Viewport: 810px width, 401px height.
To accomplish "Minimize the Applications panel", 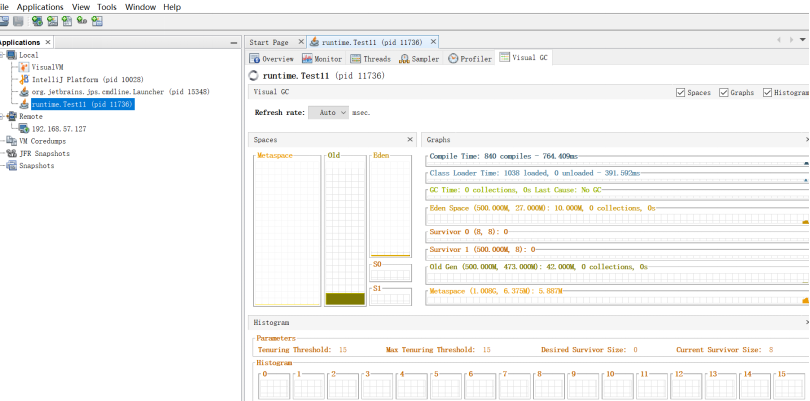I will 234,43.
